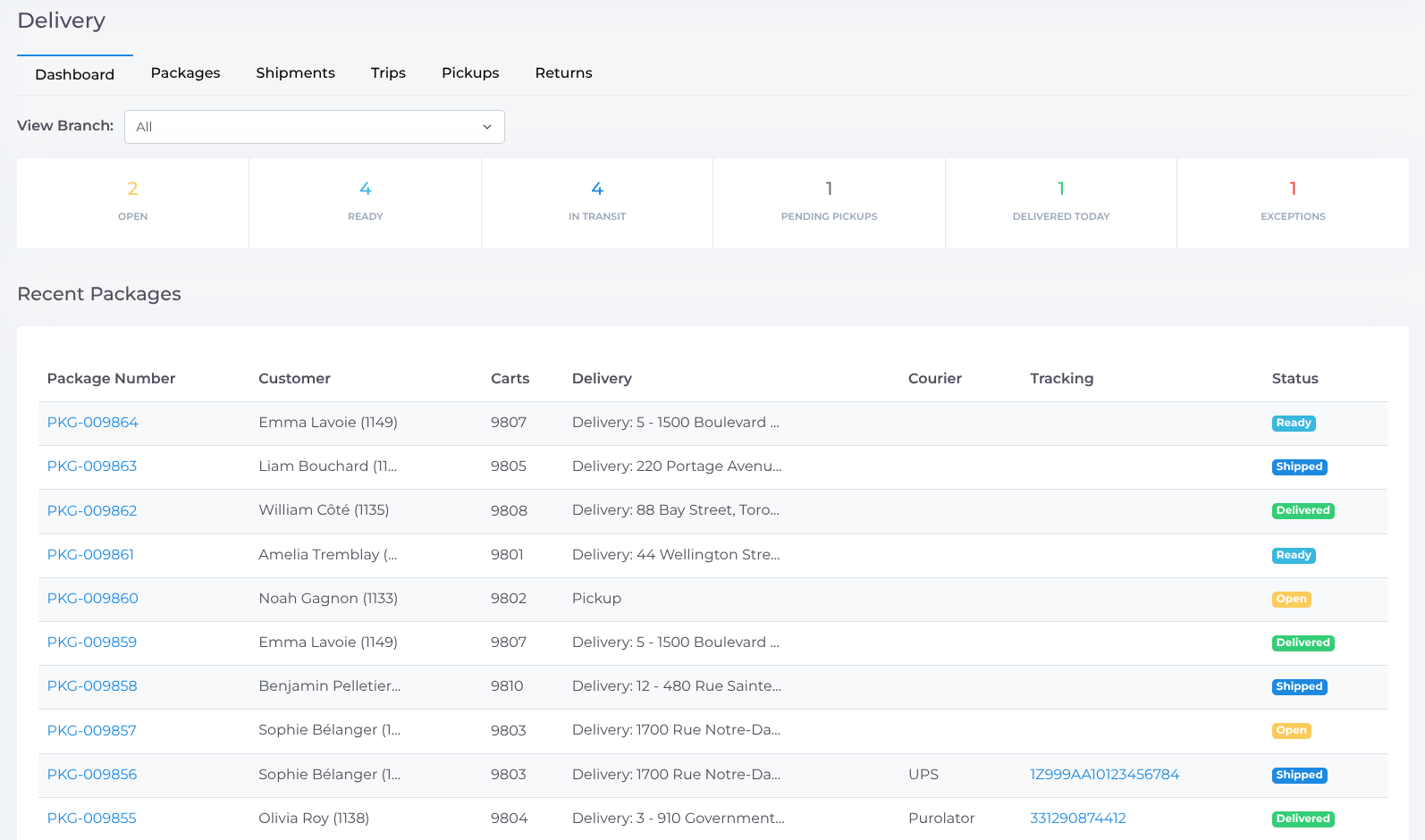Open the Exceptions stat card
The width and height of the screenshot is (1425, 840).
click(x=1293, y=203)
